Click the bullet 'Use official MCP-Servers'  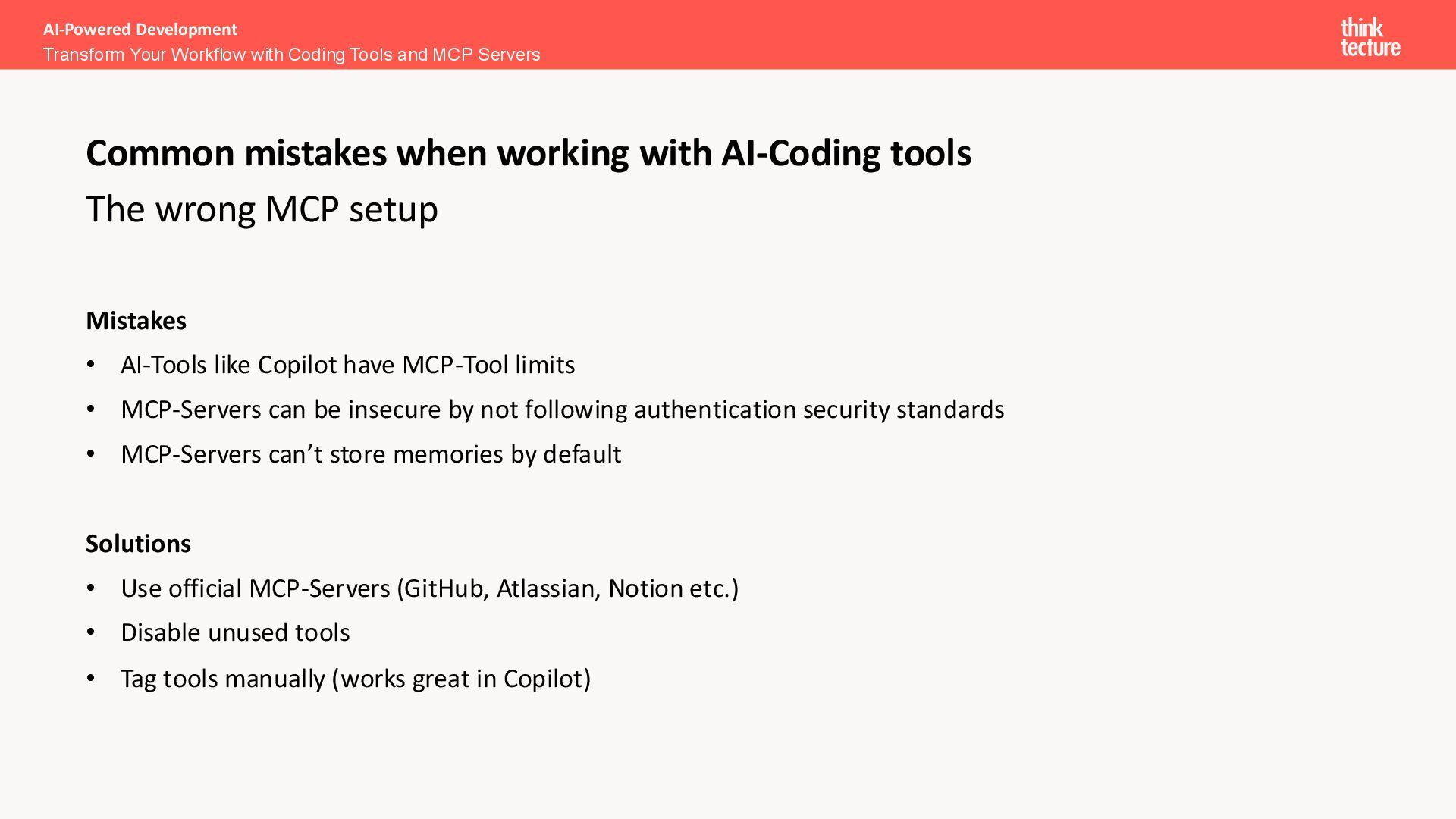430,588
